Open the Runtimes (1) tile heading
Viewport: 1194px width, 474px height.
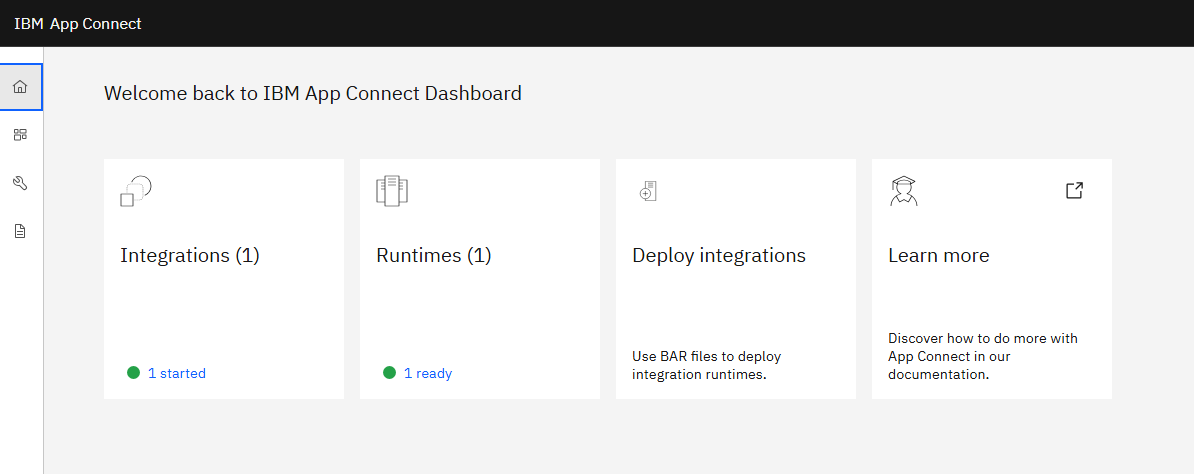click(434, 255)
